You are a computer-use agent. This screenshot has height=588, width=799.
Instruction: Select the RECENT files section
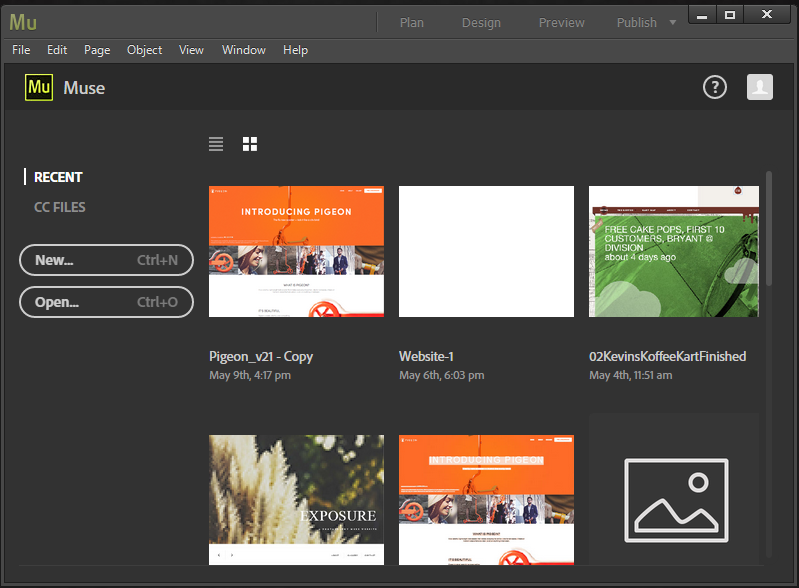coord(58,177)
